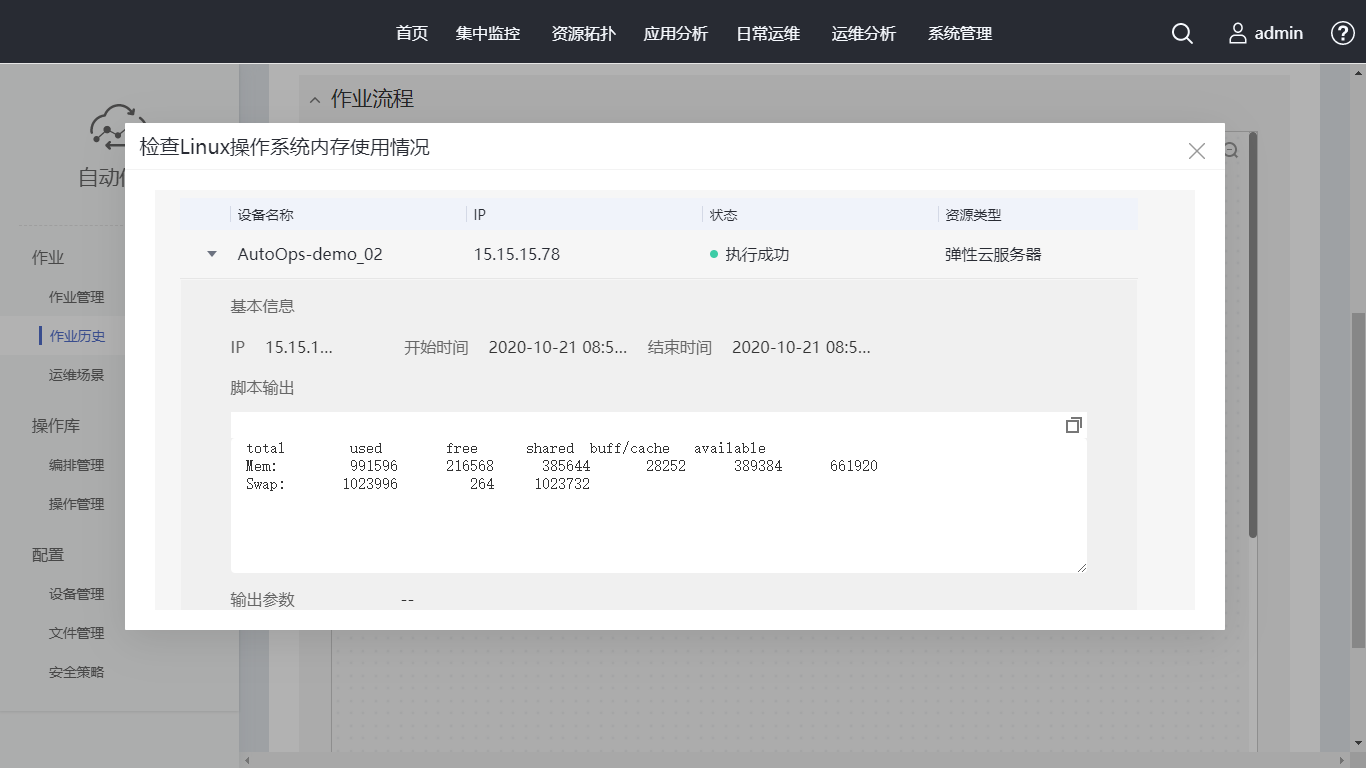Click the 设备名称 column header
1366x768 pixels.
(x=266, y=215)
